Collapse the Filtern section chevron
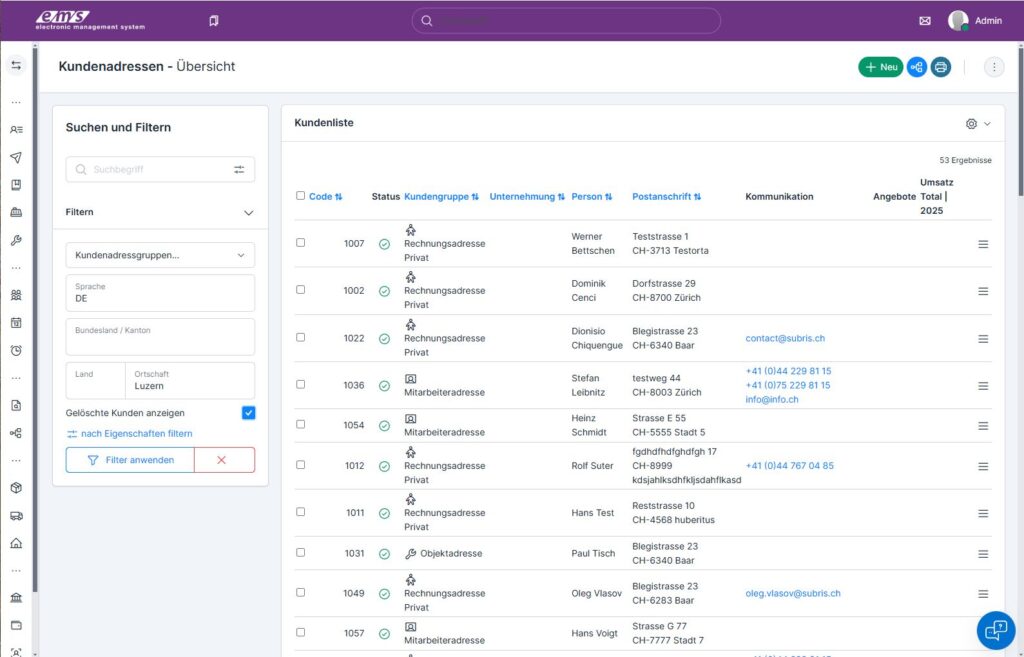1024x657 pixels. (x=248, y=212)
